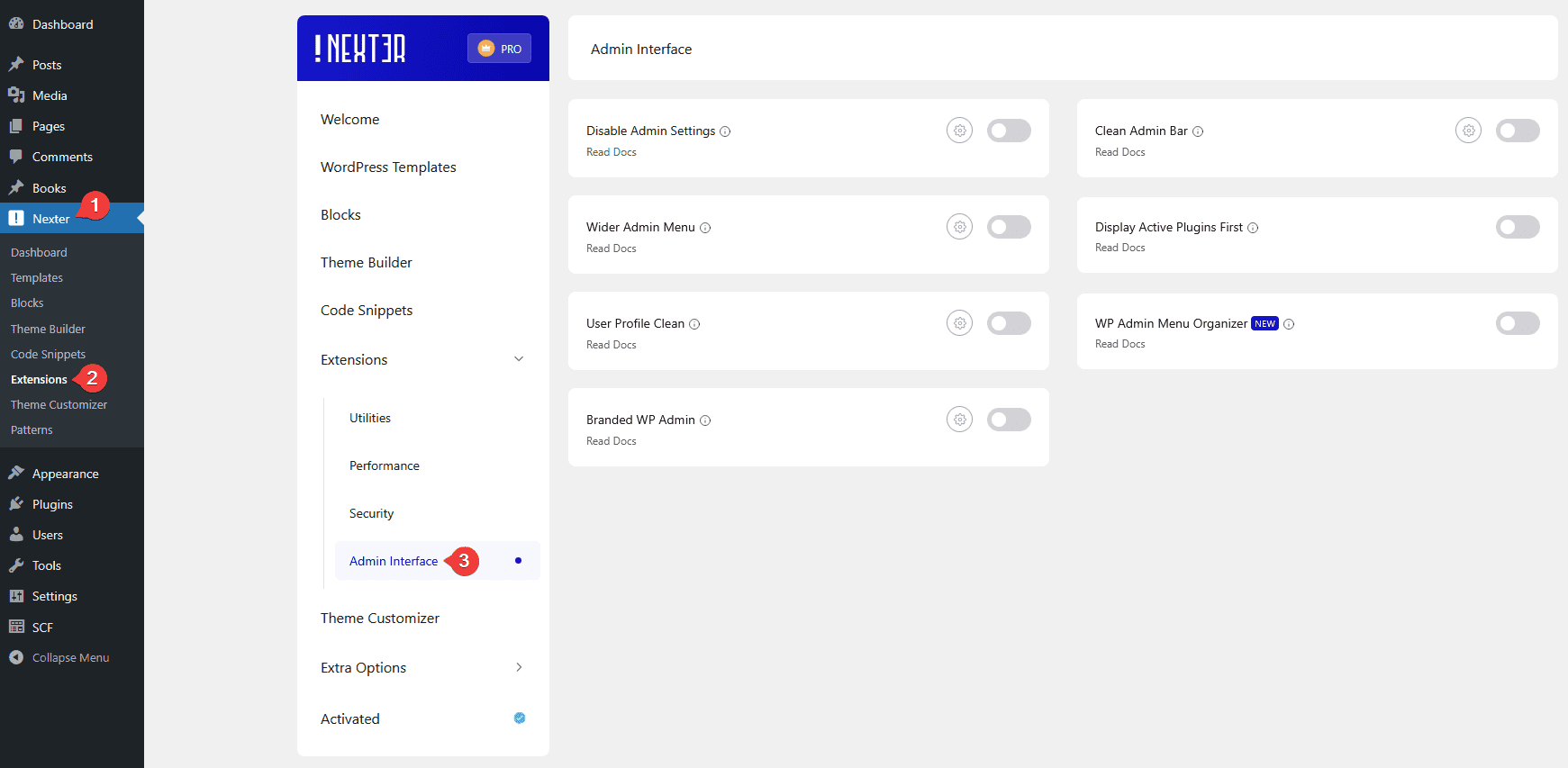This screenshot has height=768, width=1568.
Task: Open Patterns in the Nexter submenu
Action: 32,430
